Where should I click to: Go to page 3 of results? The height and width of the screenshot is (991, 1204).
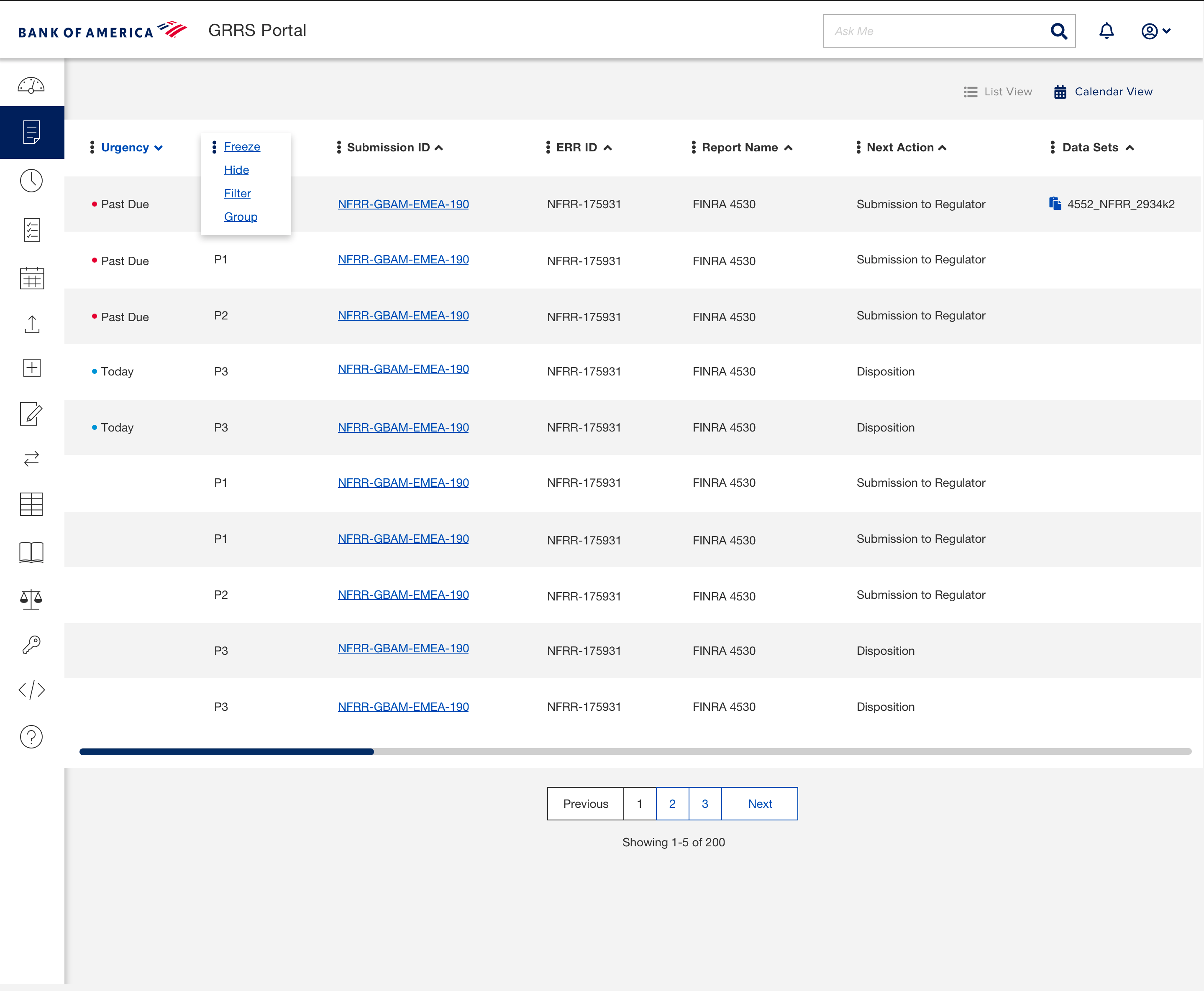point(705,803)
